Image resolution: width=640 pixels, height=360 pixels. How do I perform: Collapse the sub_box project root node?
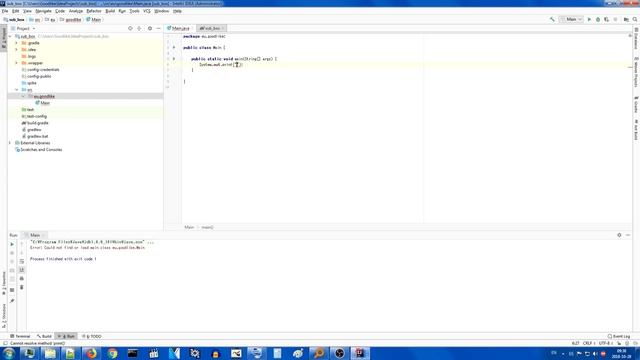click(x=10, y=36)
